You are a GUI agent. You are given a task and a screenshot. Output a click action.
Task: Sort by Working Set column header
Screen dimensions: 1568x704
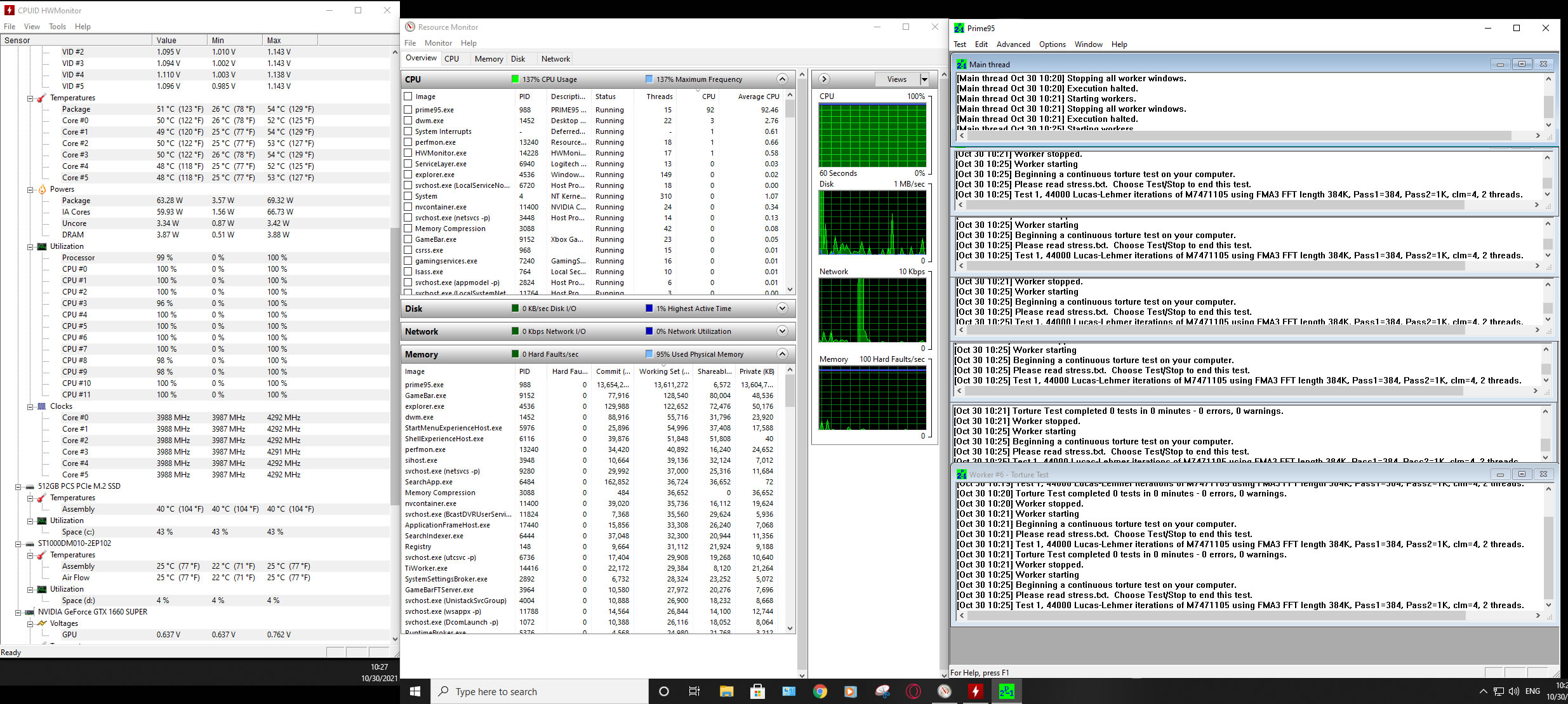click(x=664, y=371)
